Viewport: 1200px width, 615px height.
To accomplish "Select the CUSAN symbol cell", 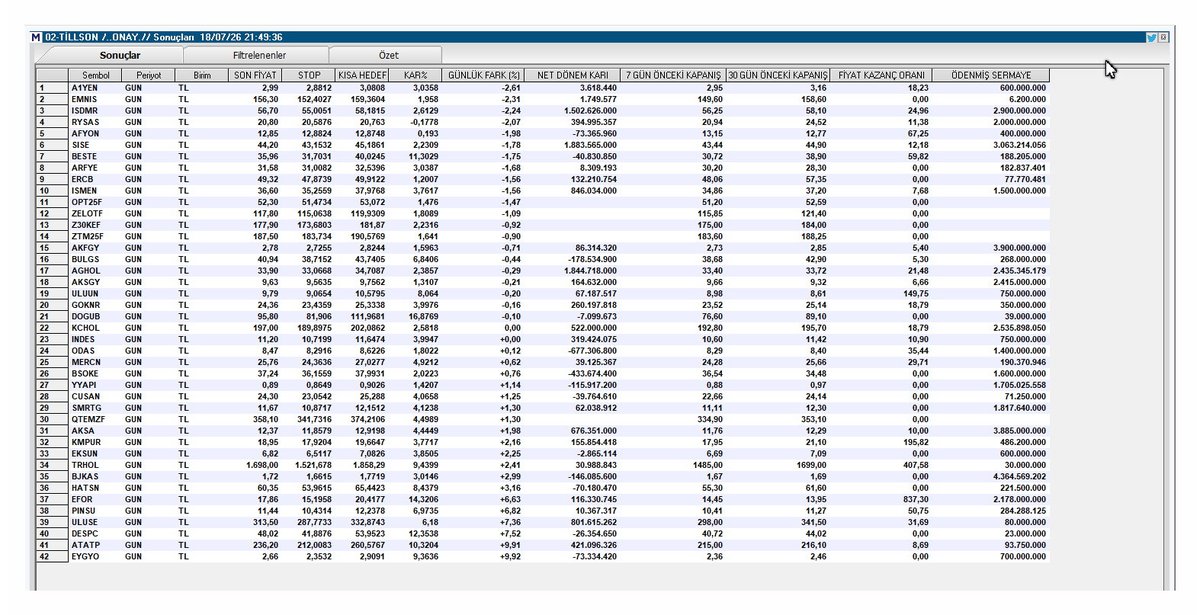I will (95, 395).
